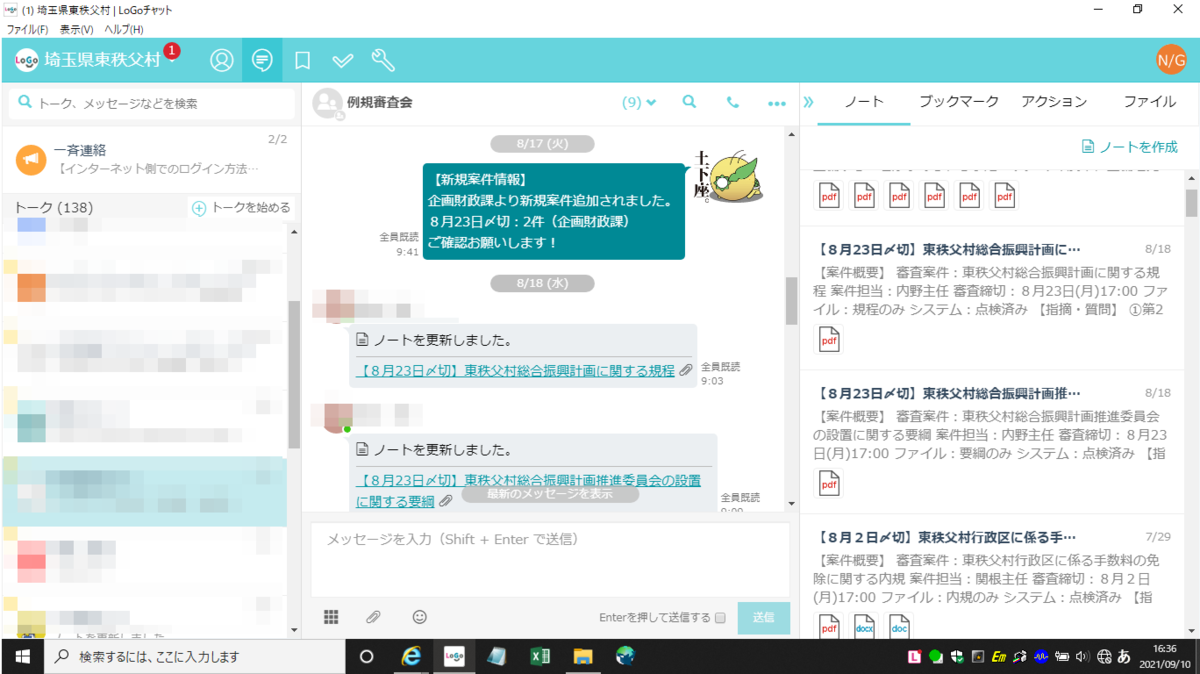Open the 一斉連絡 broadcast row
Viewport: 1200px width, 674px height.
pos(150,158)
